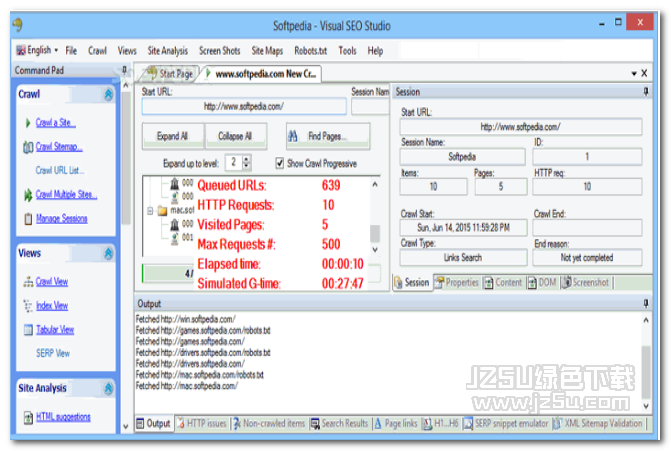Click the Manage Sessions clipboard icon

pyautogui.click(x=28, y=219)
